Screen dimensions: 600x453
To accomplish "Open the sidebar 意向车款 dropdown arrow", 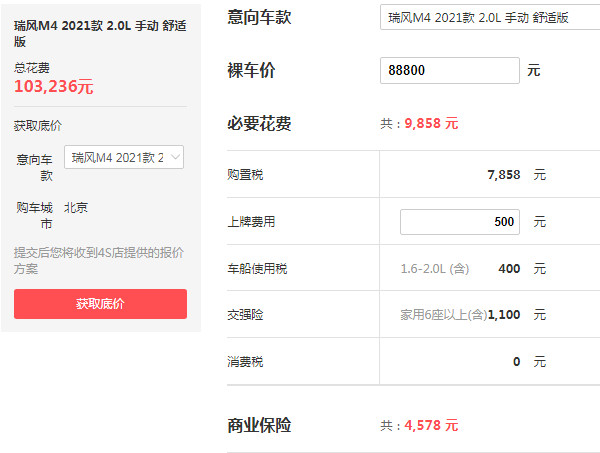I will point(176,157).
